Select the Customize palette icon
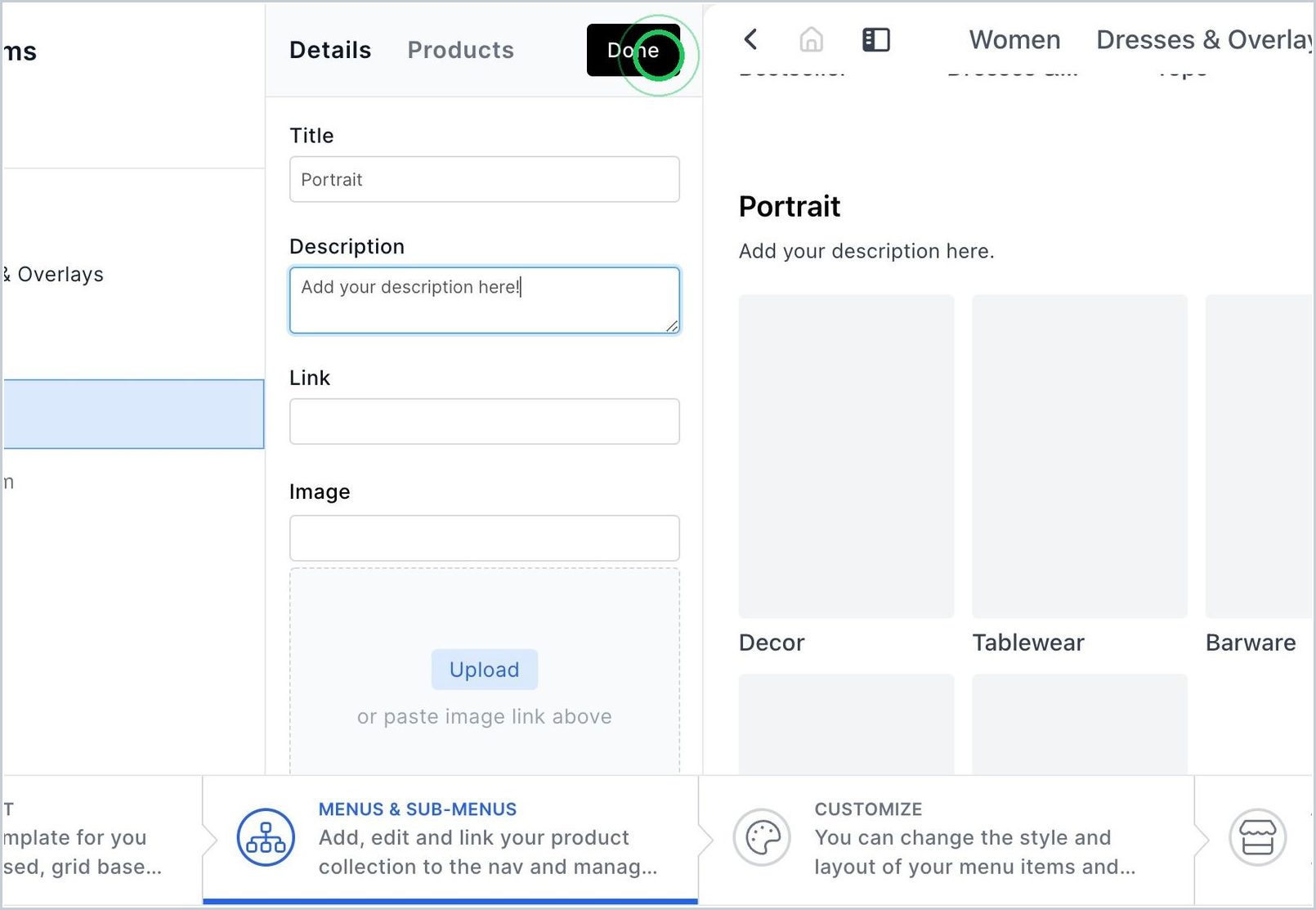The width and height of the screenshot is (1316, 910). pyautogui.click(x=763, y=837)
